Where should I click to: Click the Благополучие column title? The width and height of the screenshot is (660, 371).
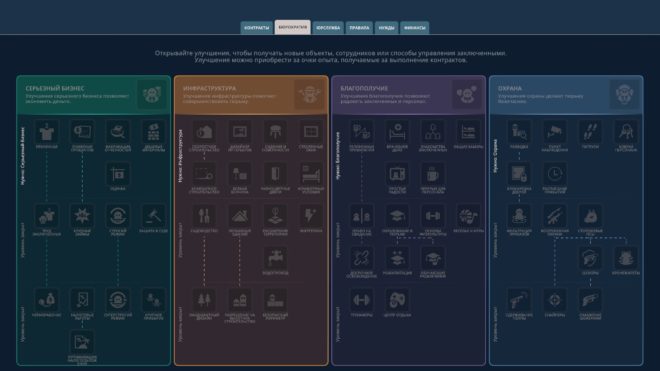click(x=365, y=88)
